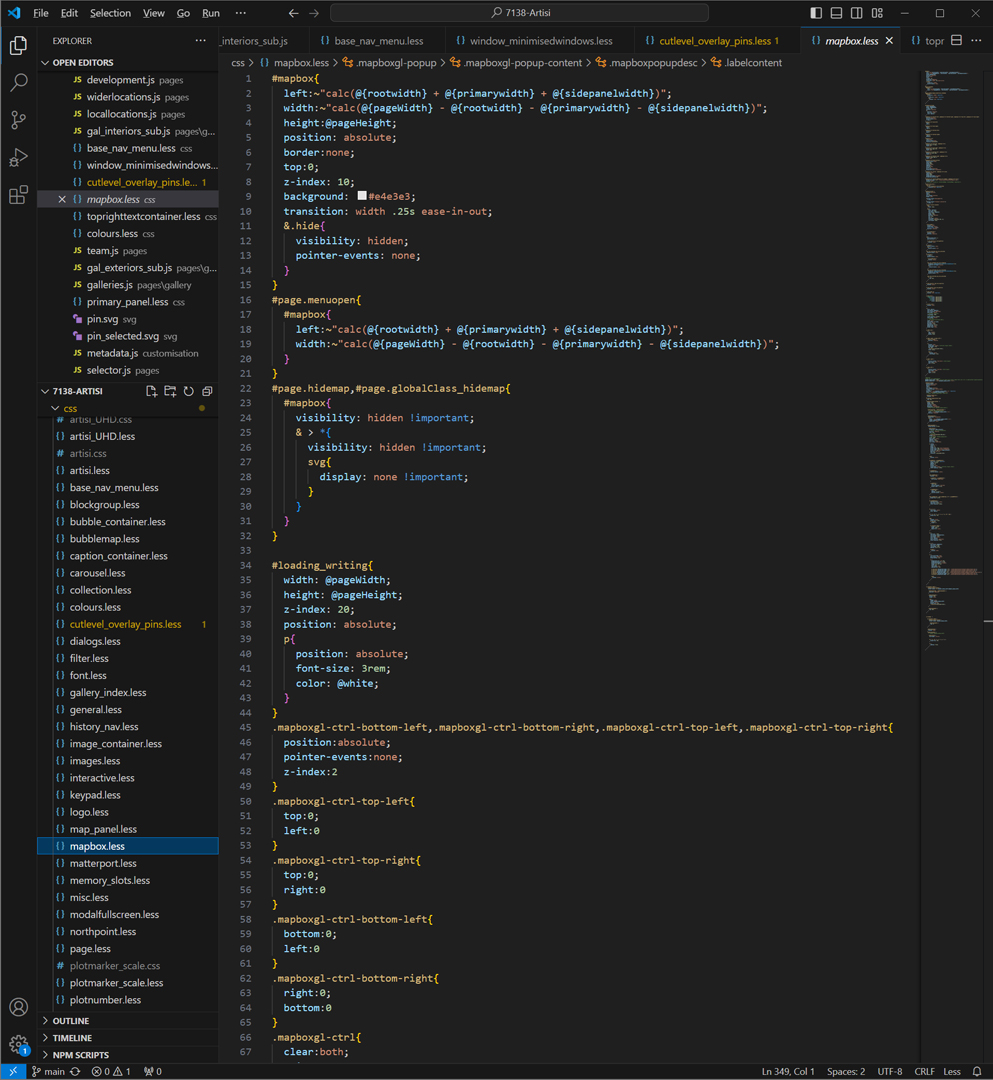Open the View menu

point(154,13)
